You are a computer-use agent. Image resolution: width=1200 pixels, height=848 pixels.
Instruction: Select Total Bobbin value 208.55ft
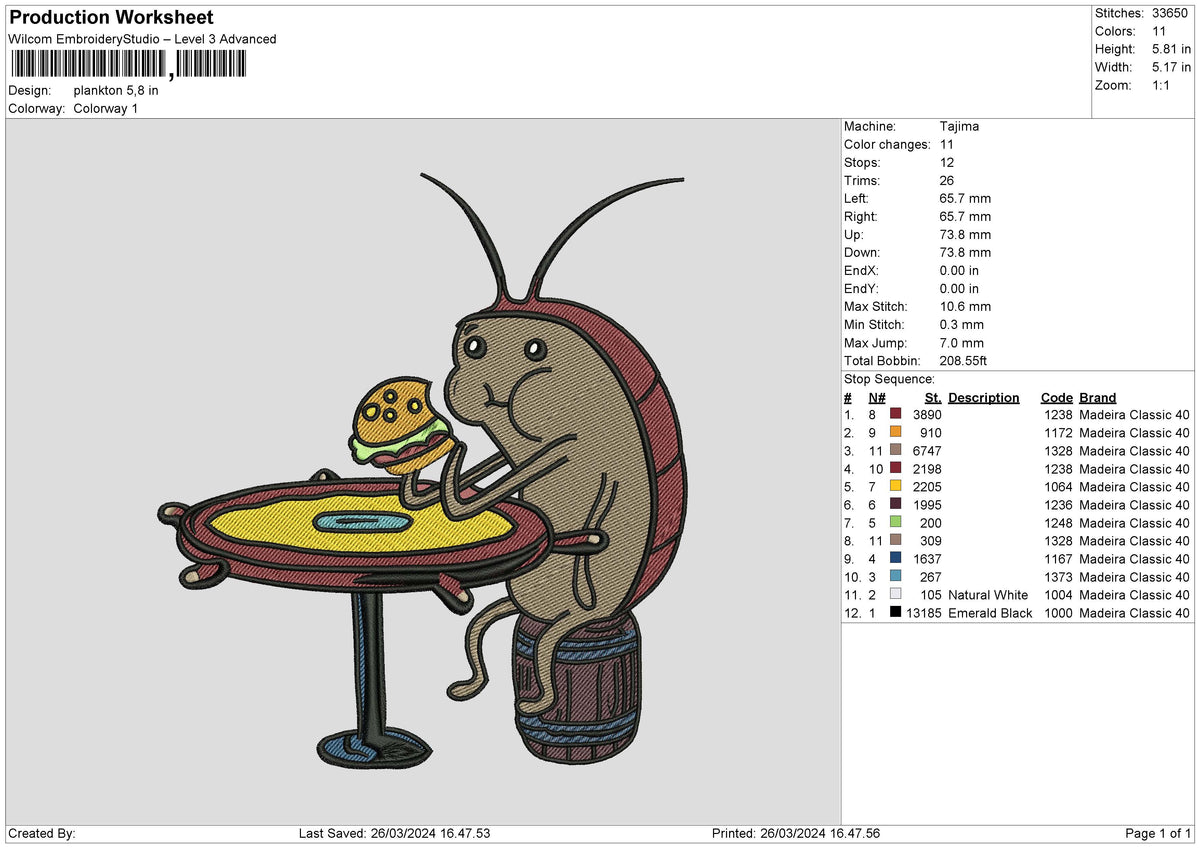[964, 360]
